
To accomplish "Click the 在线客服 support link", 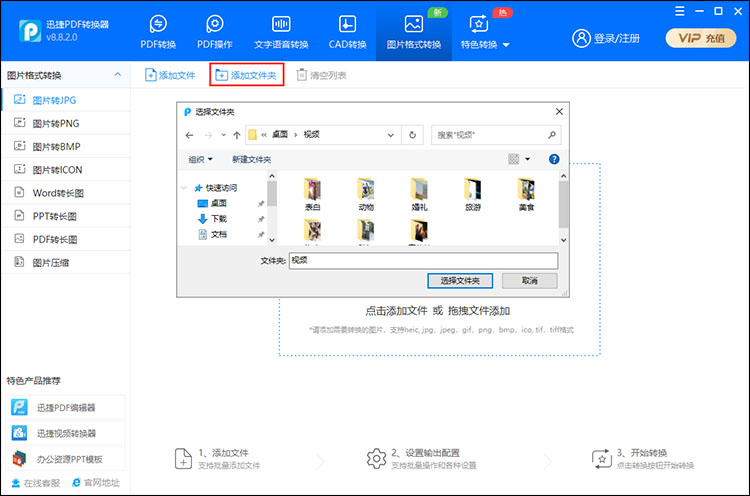I will click(36, 483).
